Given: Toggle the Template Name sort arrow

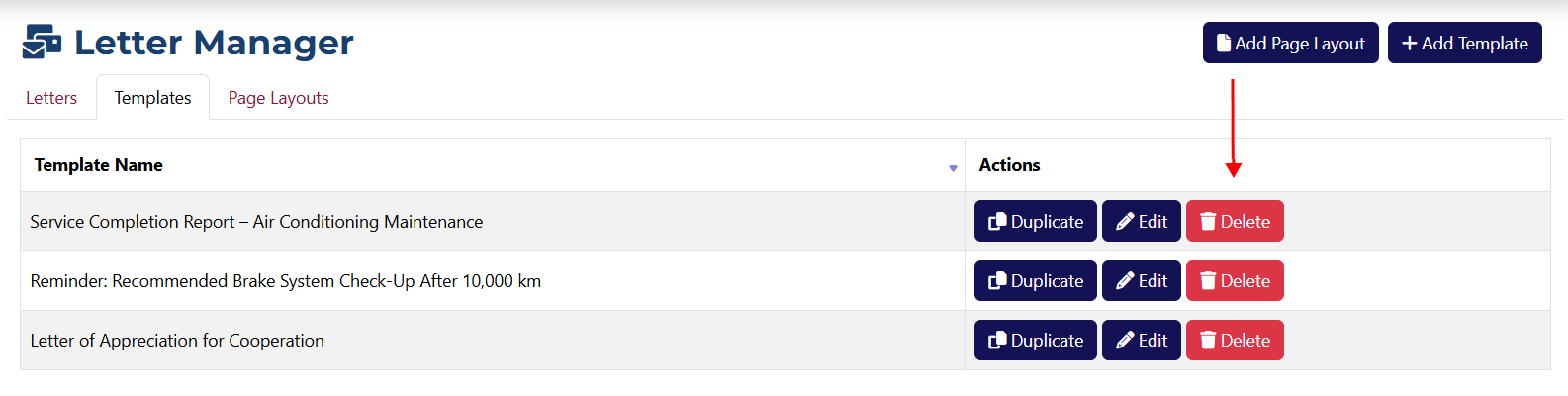Looking at the screenshot, I should point(953,168).
